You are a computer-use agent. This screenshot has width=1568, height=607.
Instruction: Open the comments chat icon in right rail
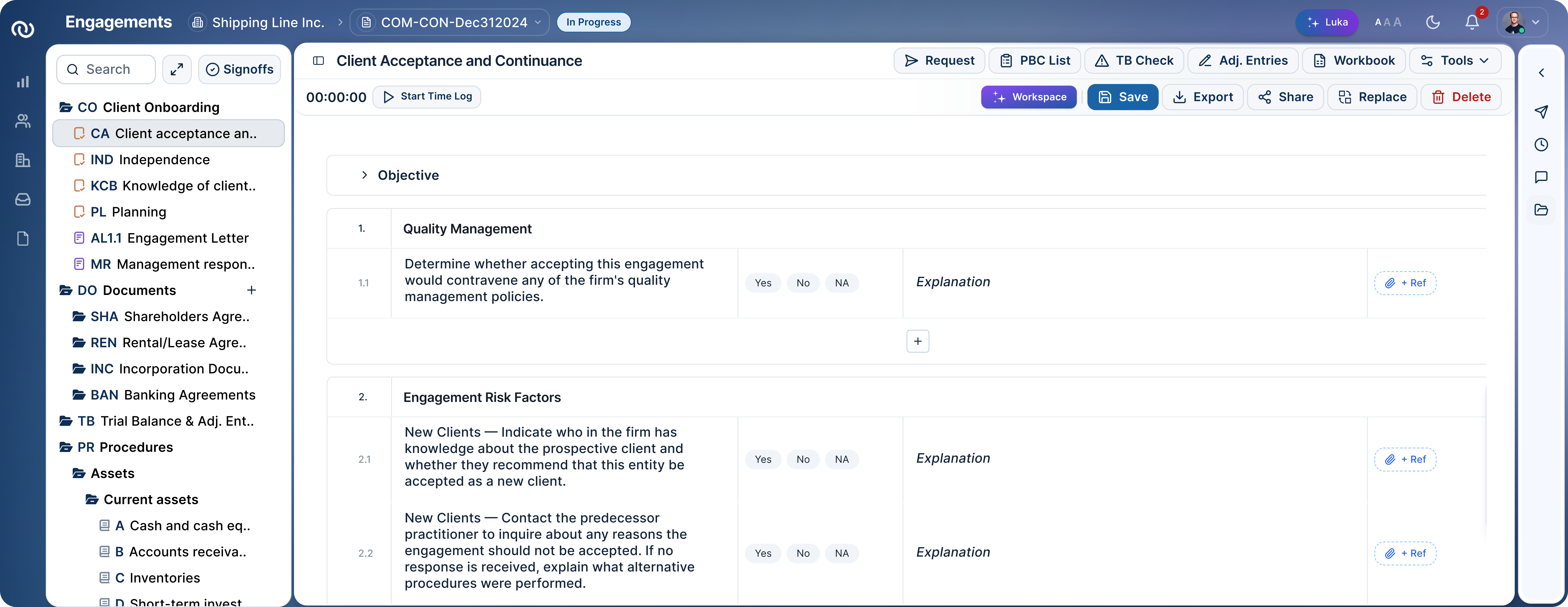(x=1541, y=177)
